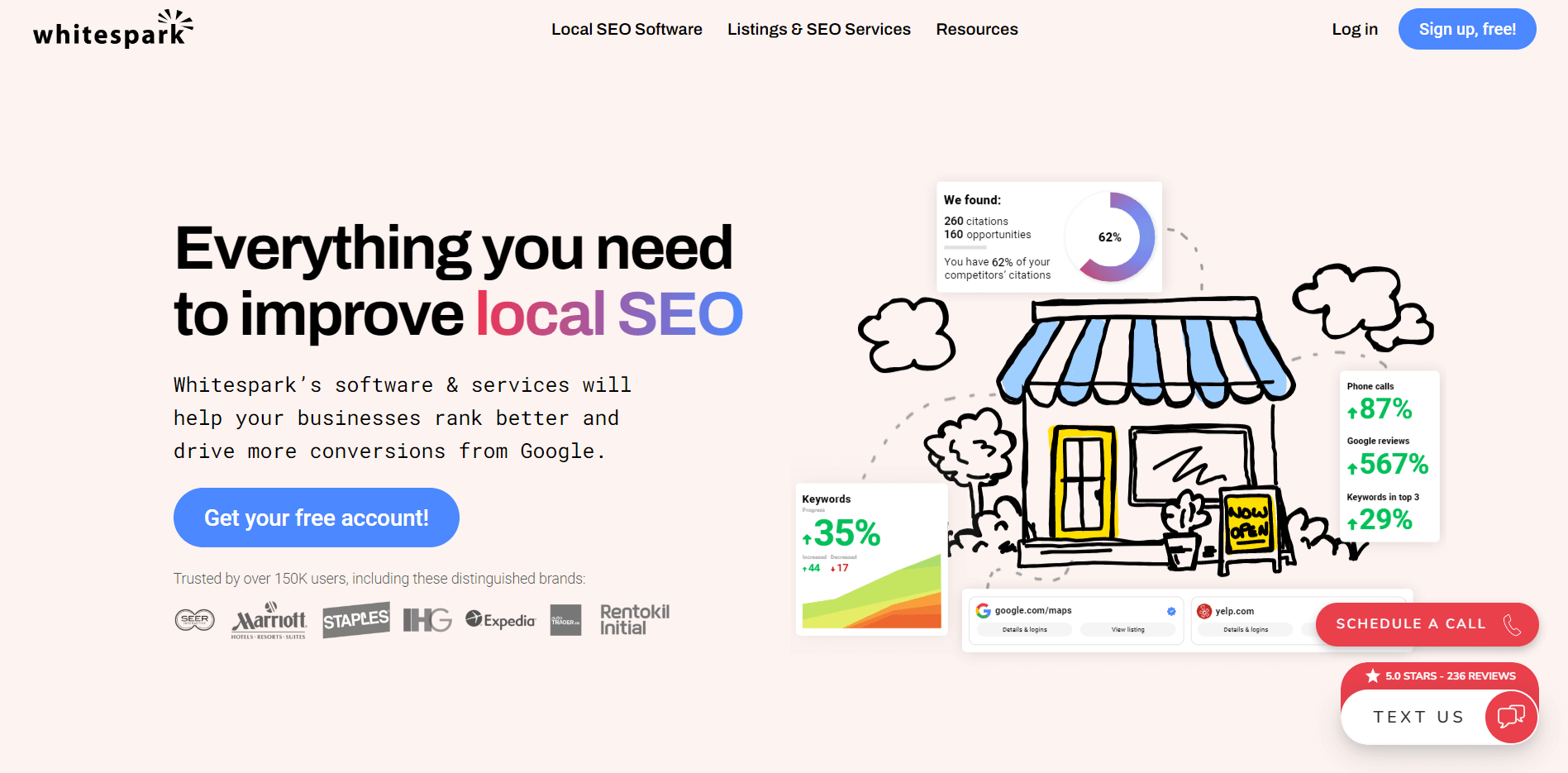The image size is (1568, 773).
Task: Click the Sign up, free! button
Action: (1466, 29)
